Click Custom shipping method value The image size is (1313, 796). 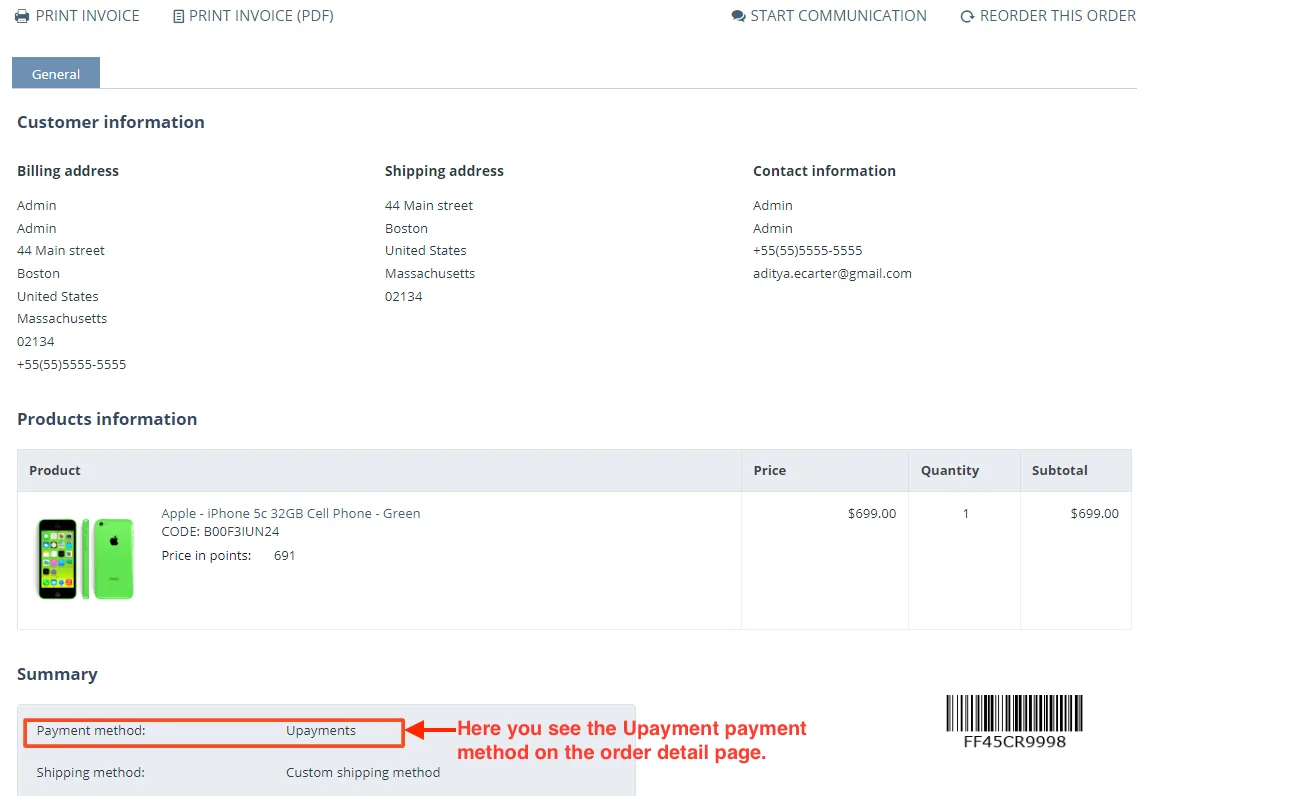pos(363,772)
